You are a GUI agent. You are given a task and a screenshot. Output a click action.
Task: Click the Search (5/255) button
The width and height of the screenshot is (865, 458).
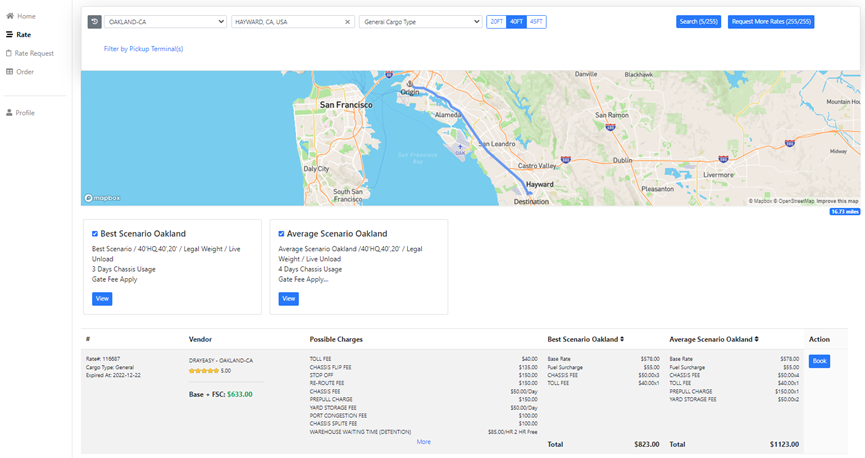pyautogui.click(x=698, y=22)
